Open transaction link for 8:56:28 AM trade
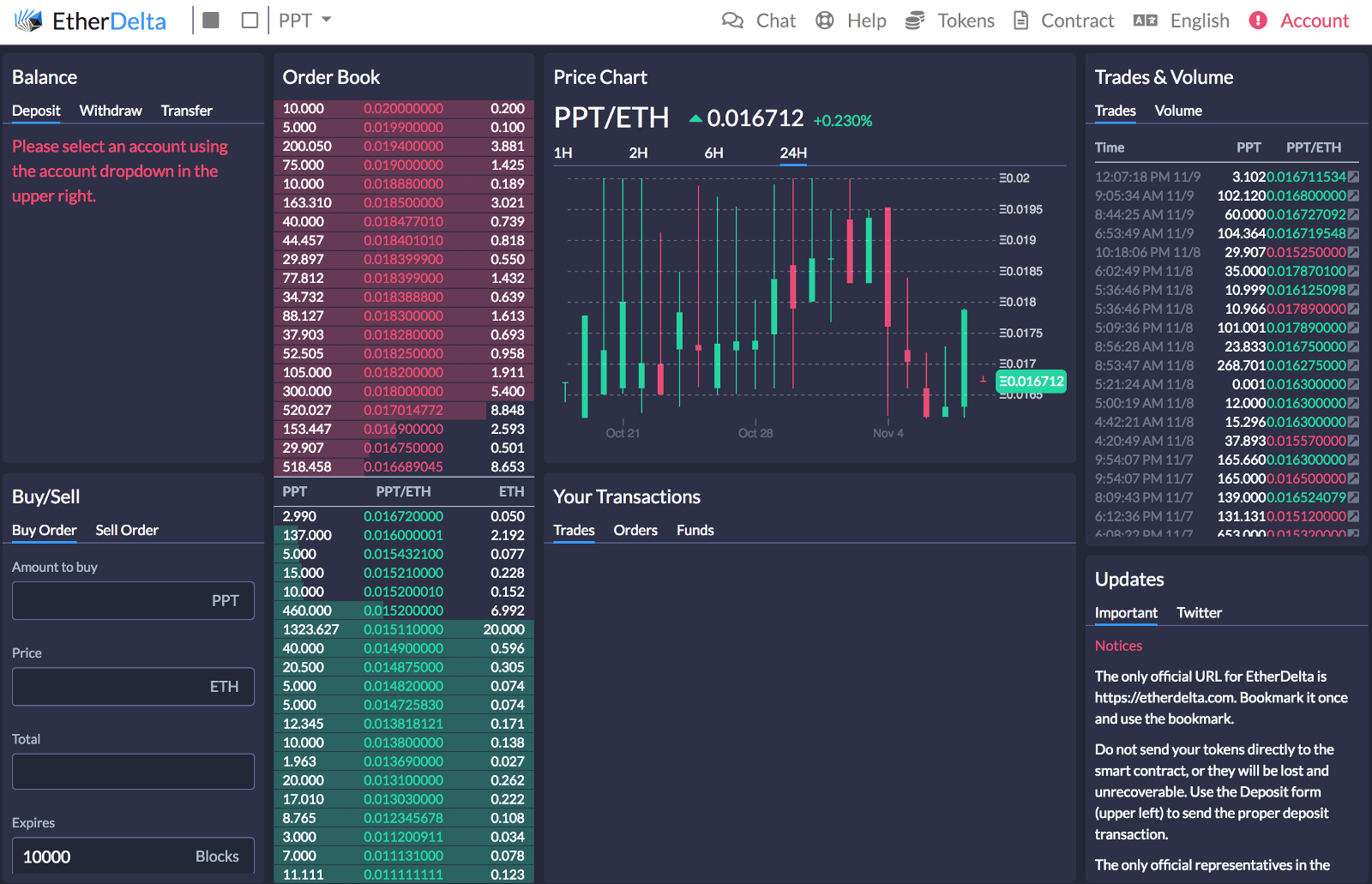Viewport: 1372px width, 884px height. coord(1353,346)
